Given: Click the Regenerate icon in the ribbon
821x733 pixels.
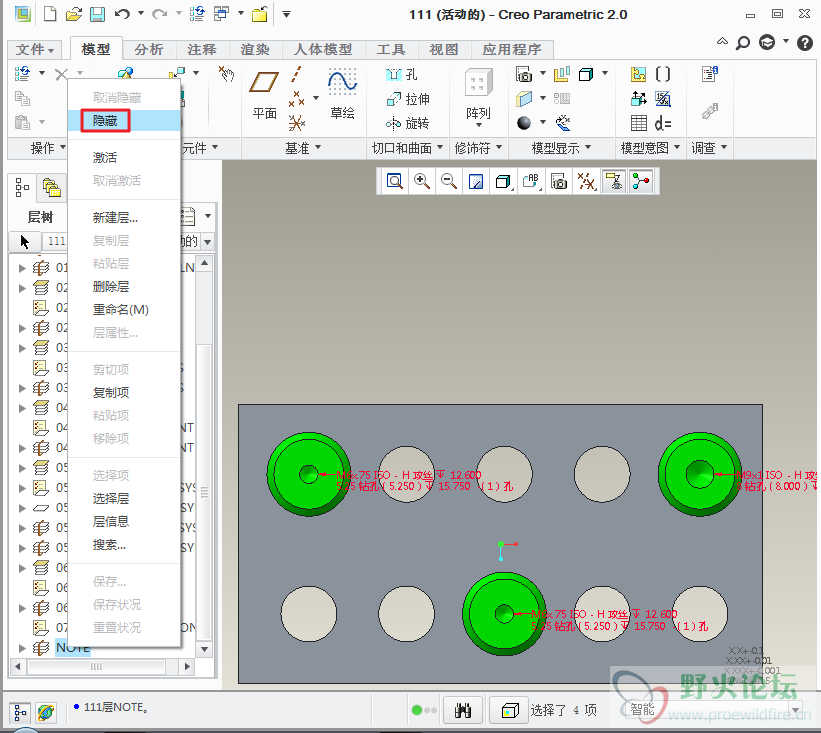Looking at the screenshot, I should (x=23, y=74).
